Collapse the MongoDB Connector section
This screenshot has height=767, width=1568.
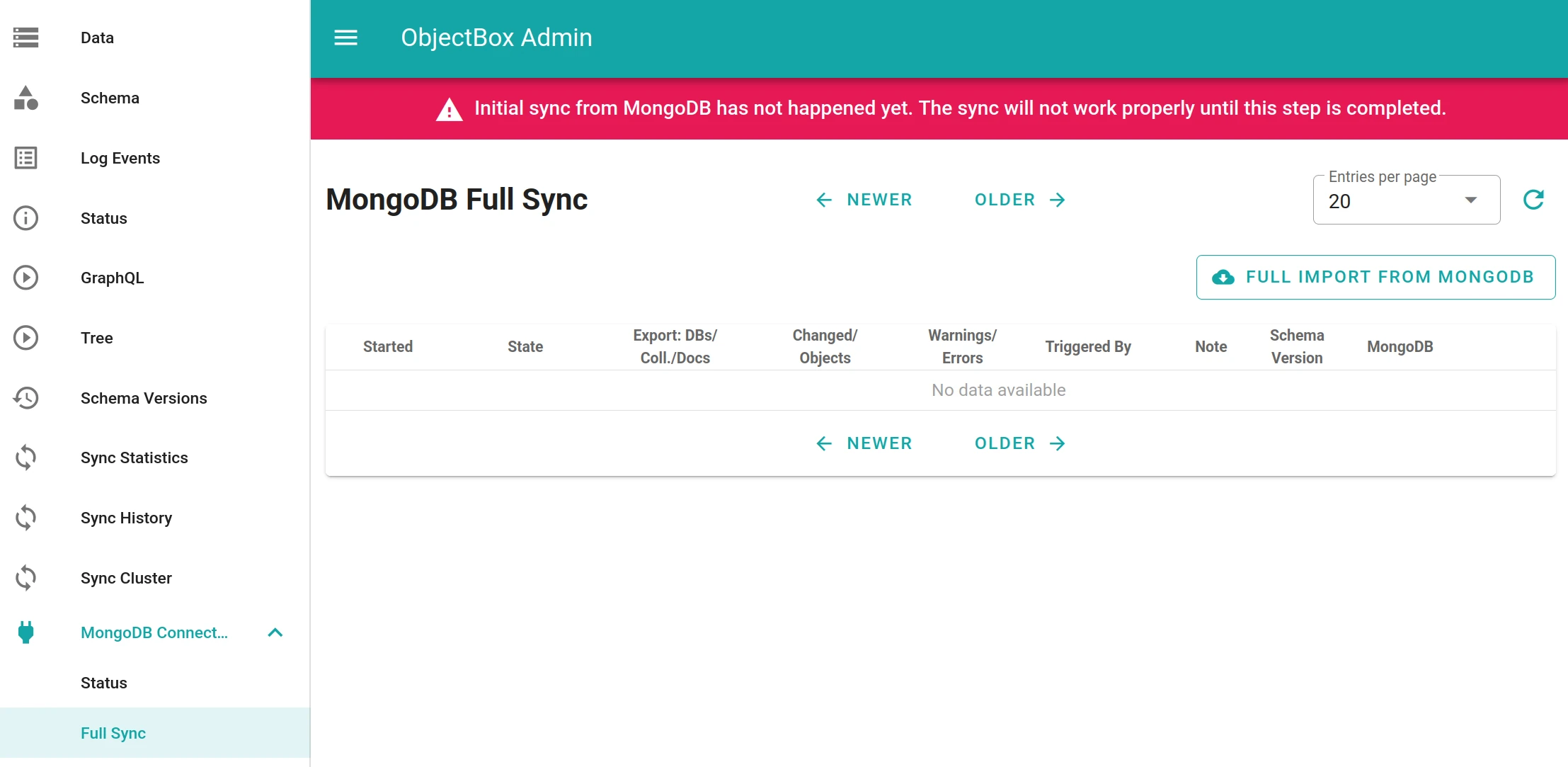point(276,632)
